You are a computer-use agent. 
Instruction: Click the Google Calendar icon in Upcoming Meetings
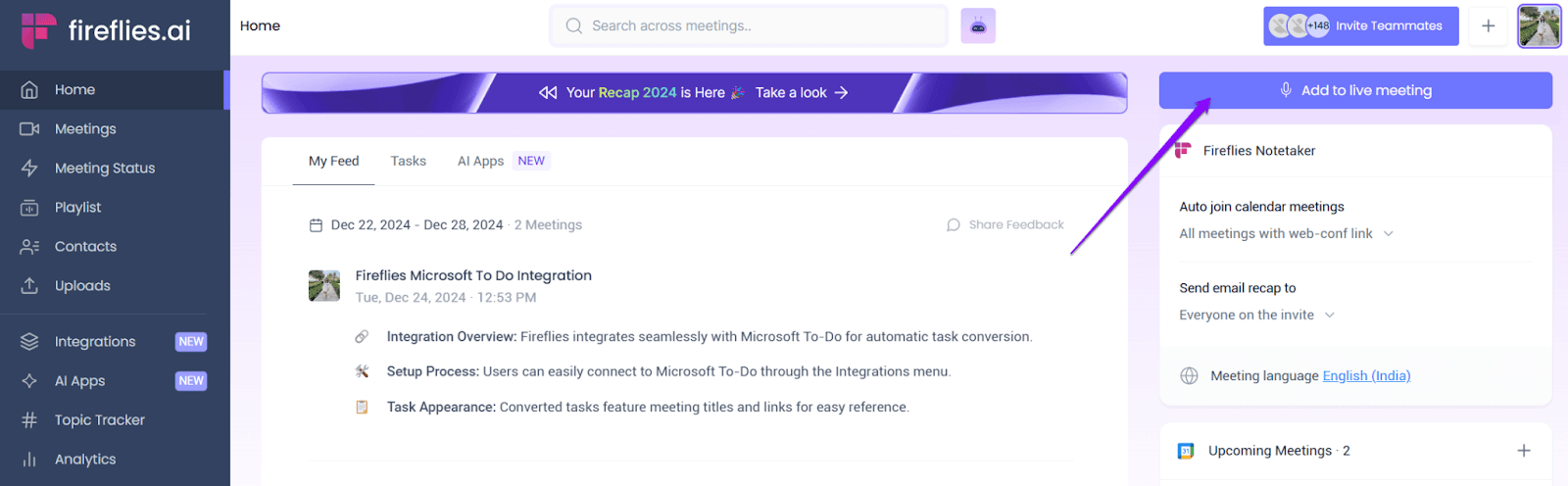[1186, 451]
